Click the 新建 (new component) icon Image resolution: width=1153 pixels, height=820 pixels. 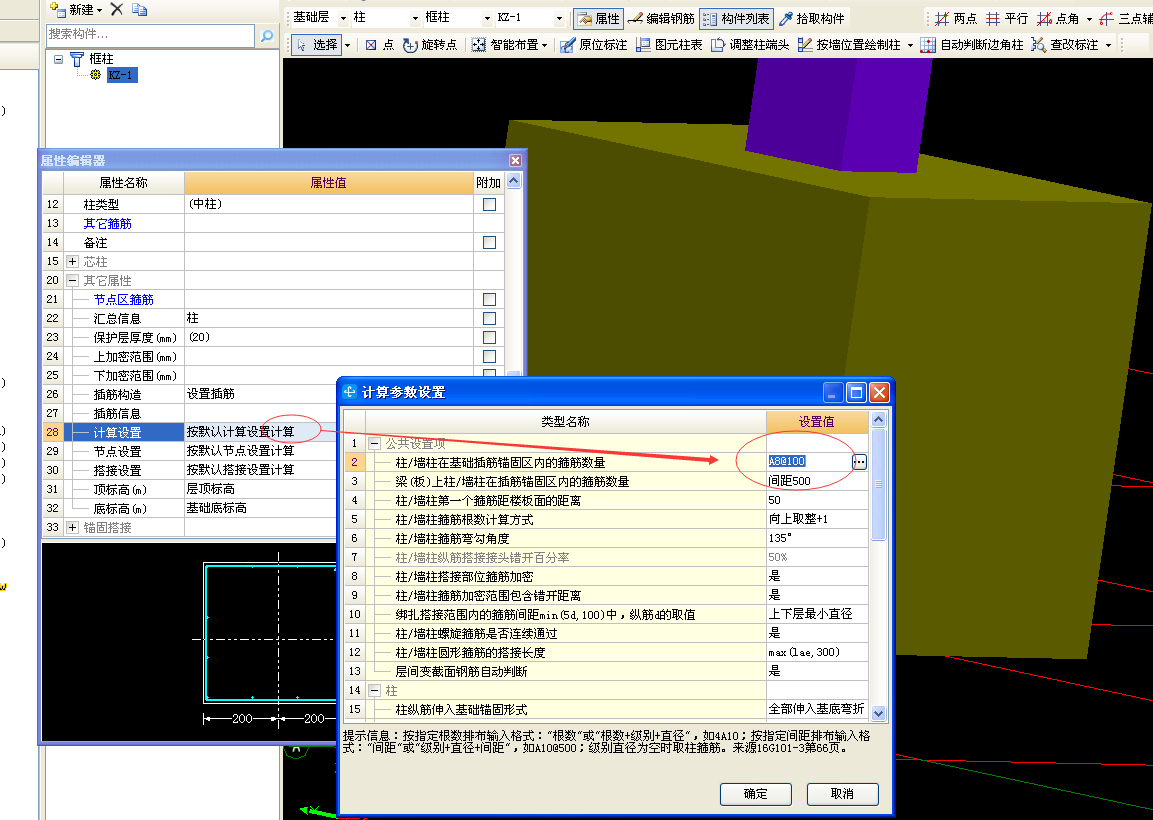tap(57, 10)
